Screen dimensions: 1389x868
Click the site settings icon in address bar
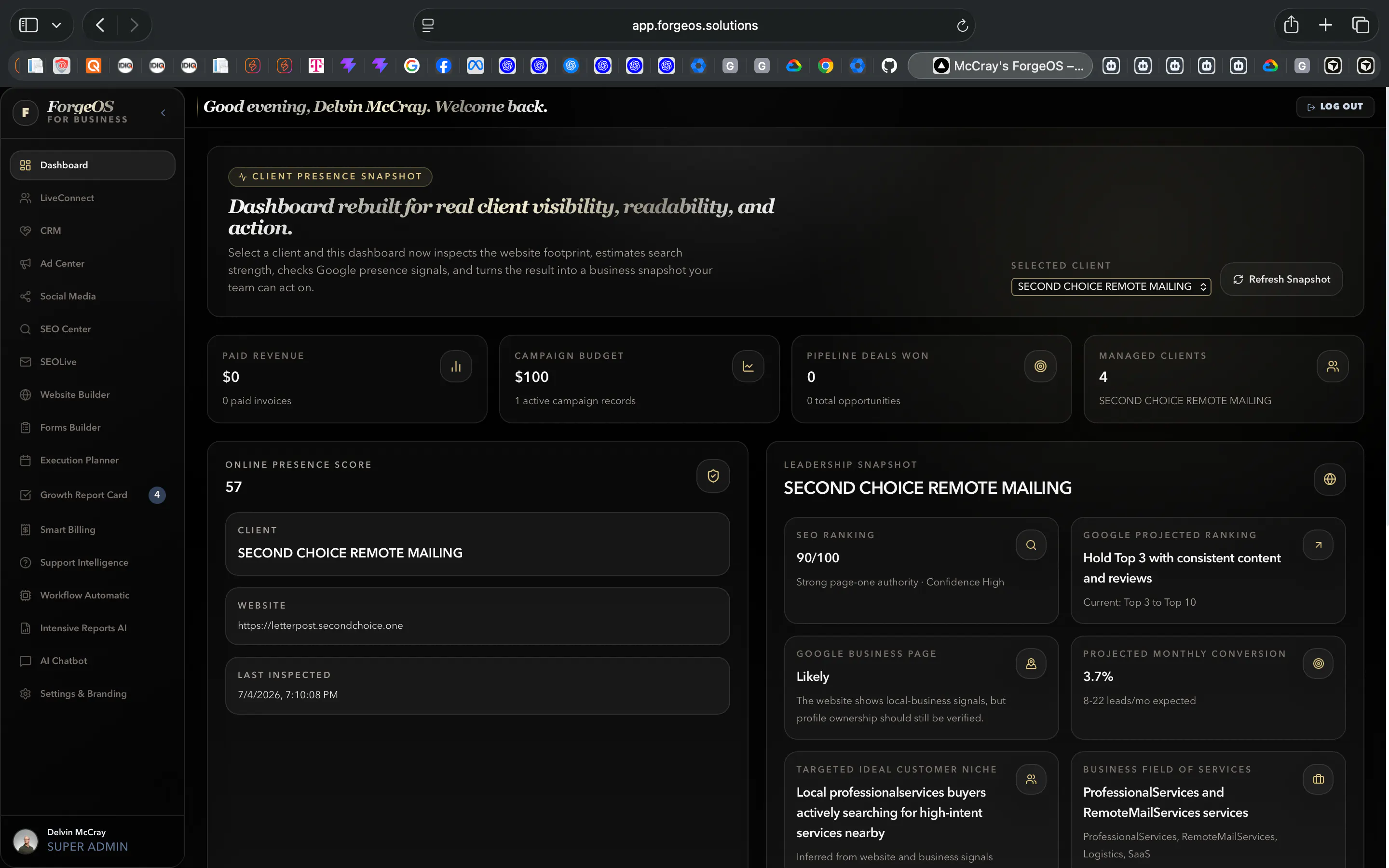[428, 25]
